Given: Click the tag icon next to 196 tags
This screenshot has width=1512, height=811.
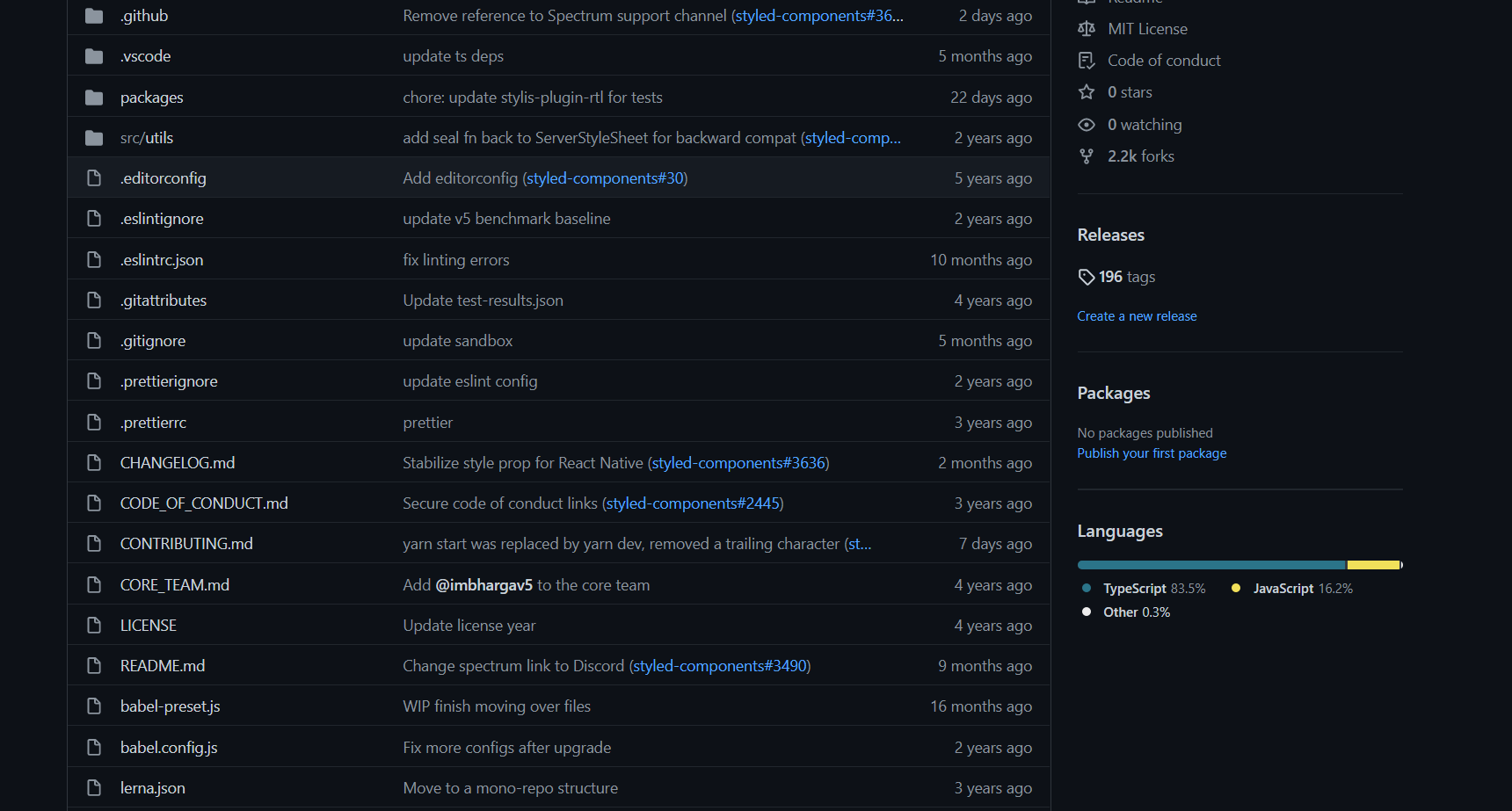Looking at the screenshot, I should tap(1087, 277).
